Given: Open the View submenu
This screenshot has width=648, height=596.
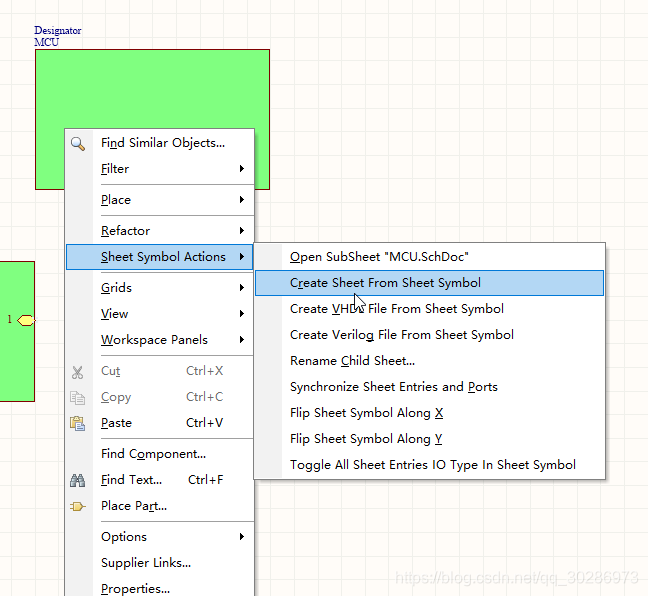Looking at the screenshot, I should pyautogui.click(x=160, y=314).
